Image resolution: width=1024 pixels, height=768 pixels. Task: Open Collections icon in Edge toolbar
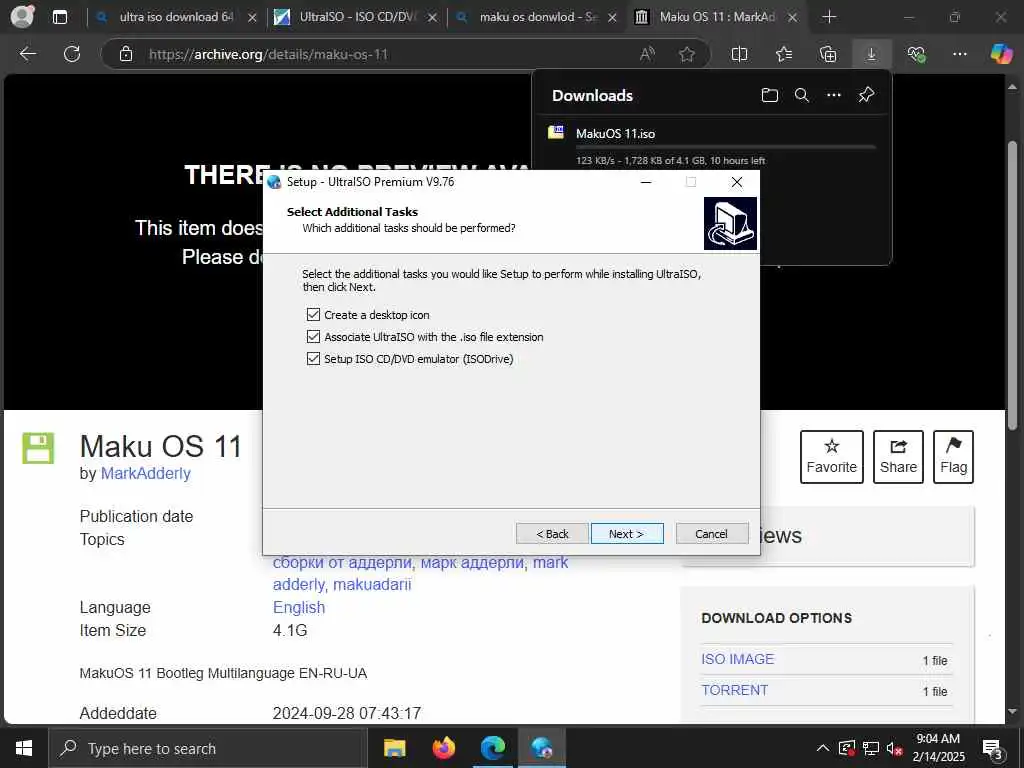[828, 54]
